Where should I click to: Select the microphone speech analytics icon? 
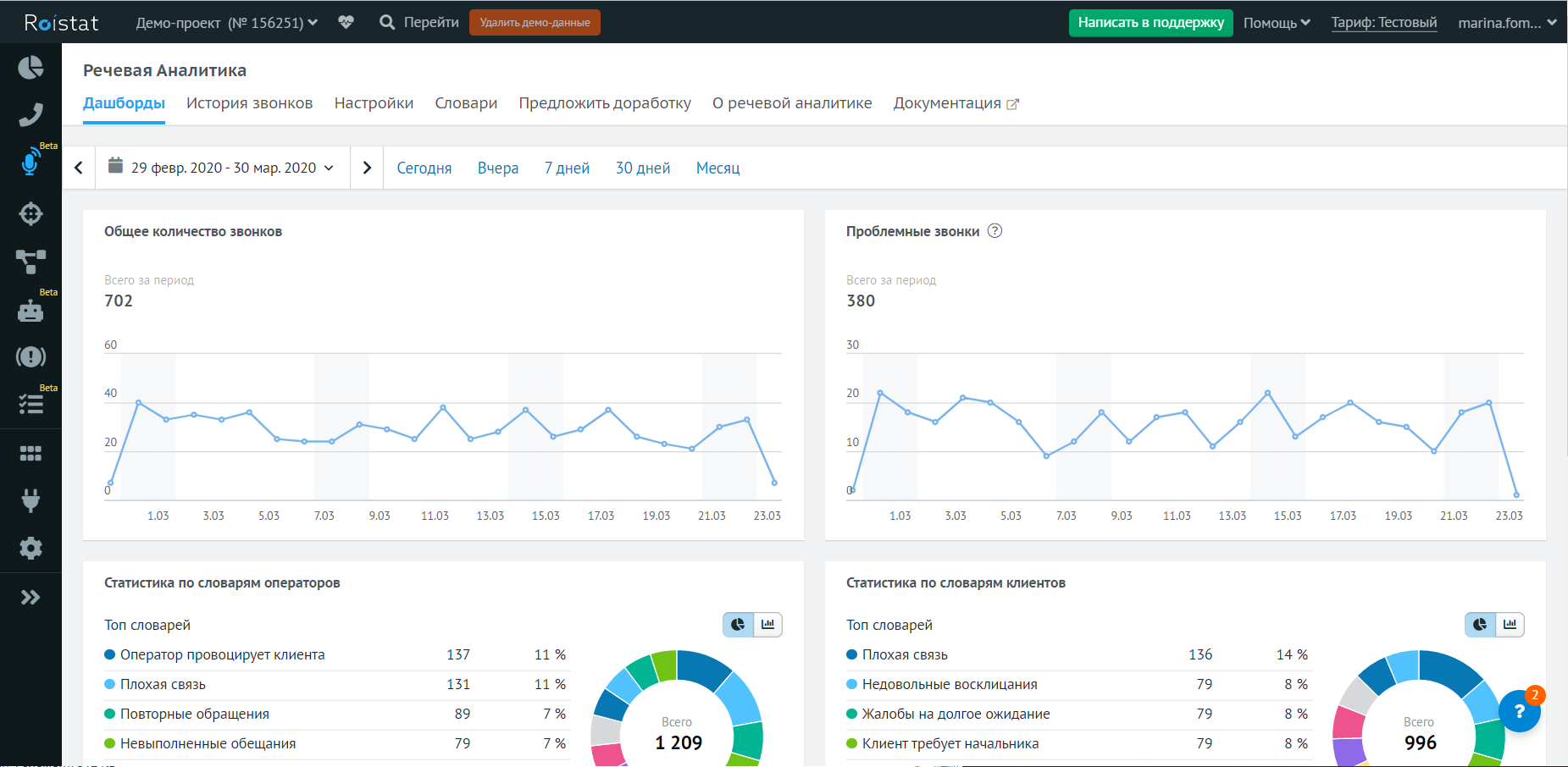click(30, 162)
